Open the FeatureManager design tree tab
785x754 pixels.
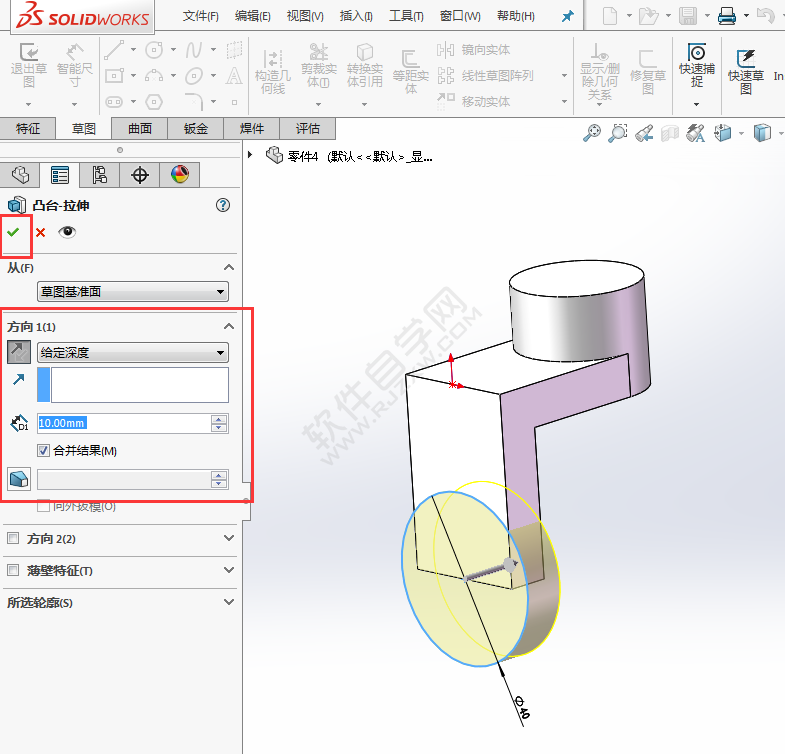pyautogui.click(x=21, y=175)
